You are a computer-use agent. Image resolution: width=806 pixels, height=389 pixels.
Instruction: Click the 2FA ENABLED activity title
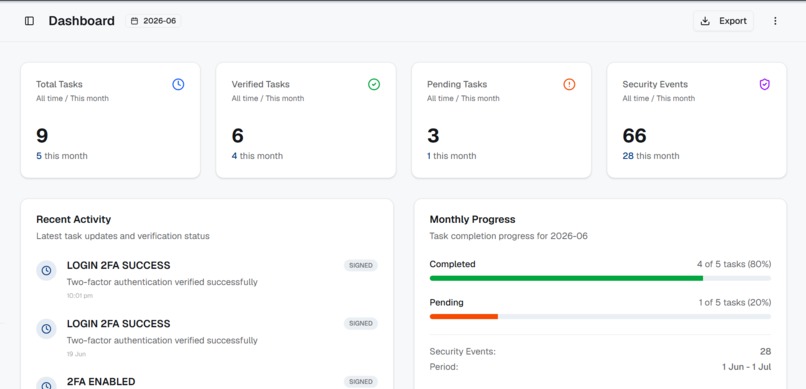click(101, 382)
